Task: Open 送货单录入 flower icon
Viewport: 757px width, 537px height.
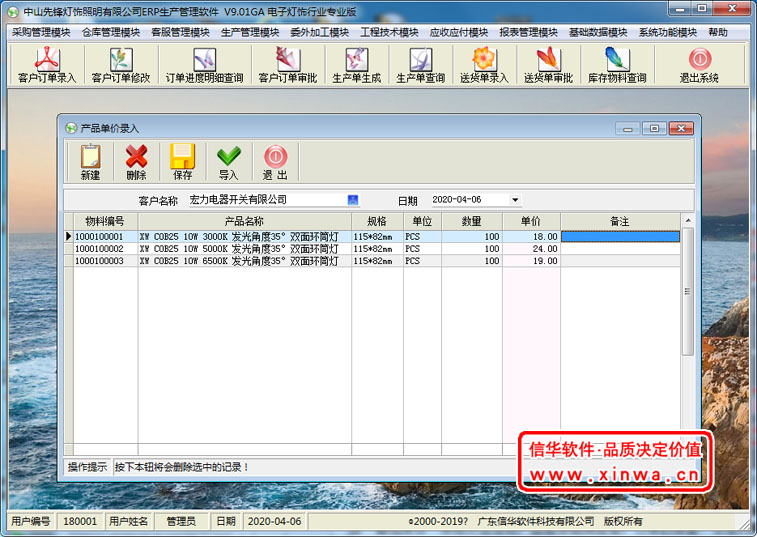Action: pyautogui.click(x=484, y=65)
